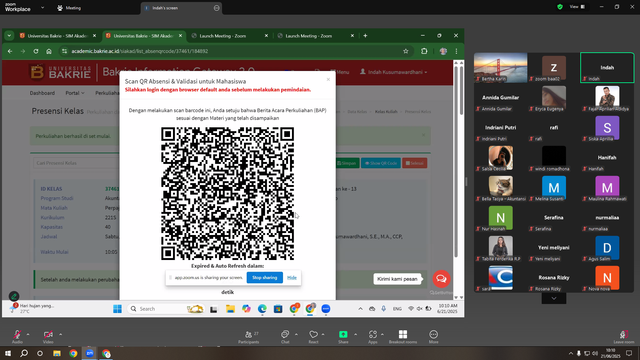This screenshot has width=640, height=360.
Task: Open the Zoom More options
Action: click(x=433, y=336)
